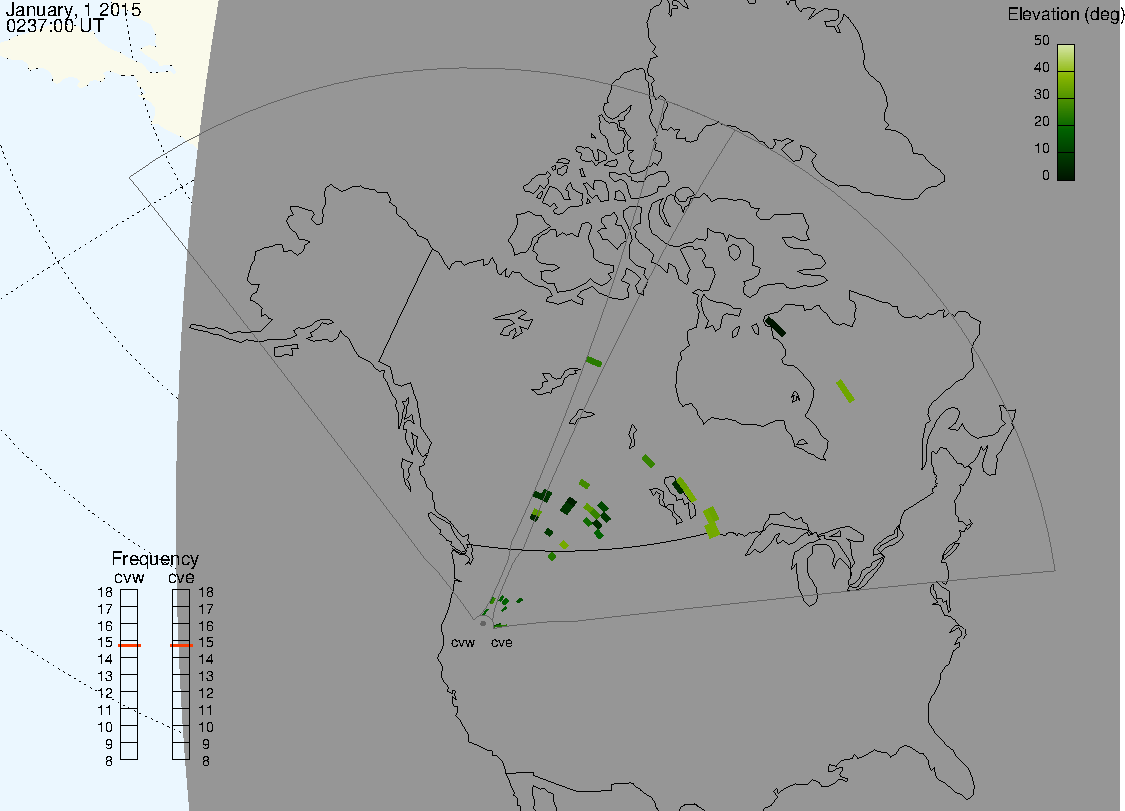
Task: Click the cve frequency scale value 18
Action: (206, 593)
